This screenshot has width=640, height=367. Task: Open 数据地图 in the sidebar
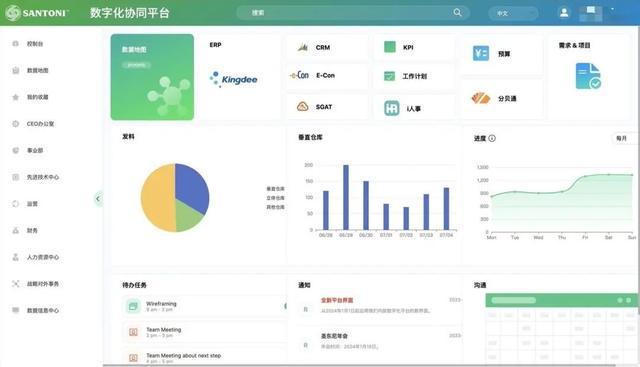[x=37, y=70]
